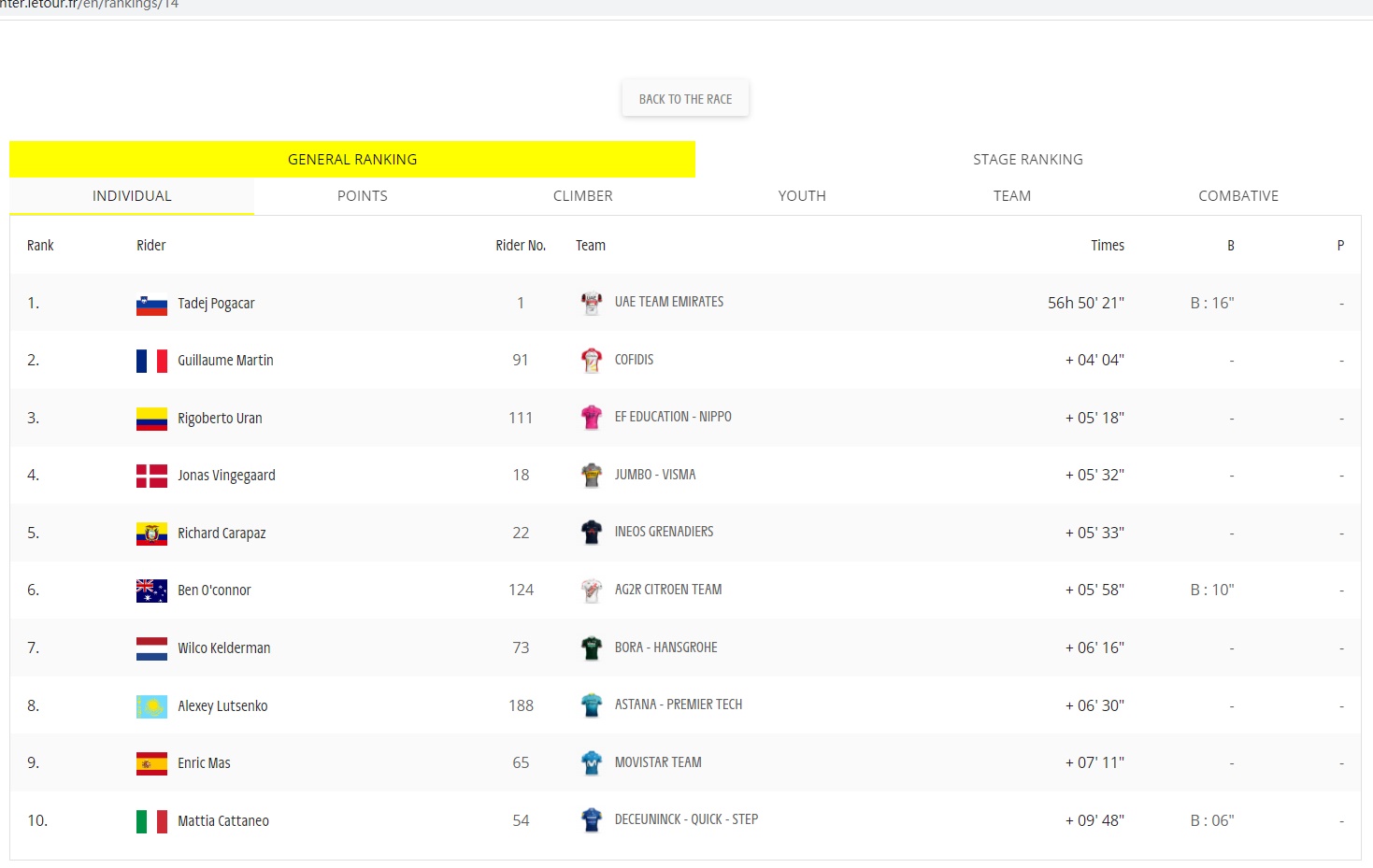Click bonus value B : 10"
1373x868 pixels.
pos(1212,590)
